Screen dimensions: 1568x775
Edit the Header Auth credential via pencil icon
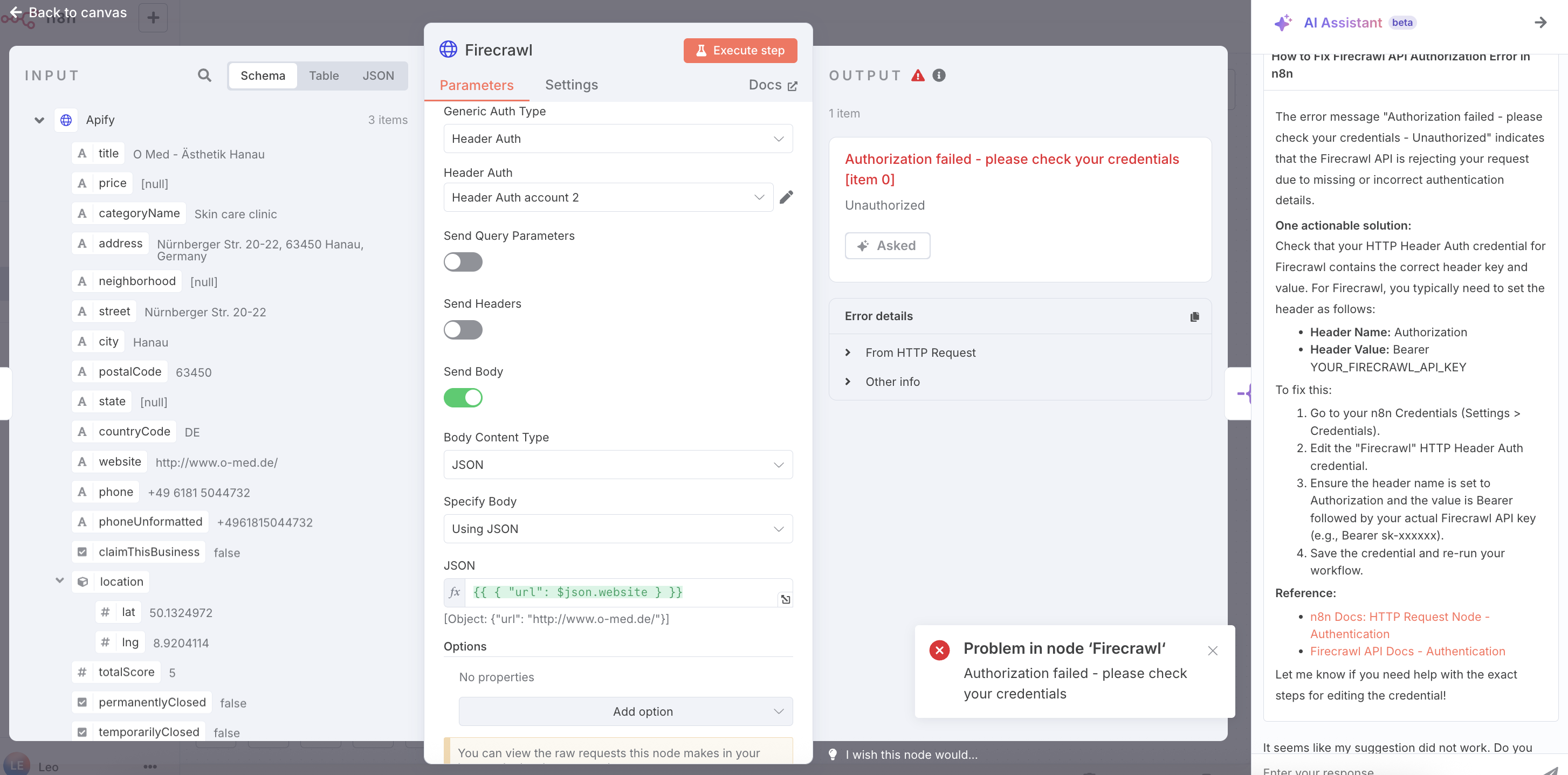[787, 197]
